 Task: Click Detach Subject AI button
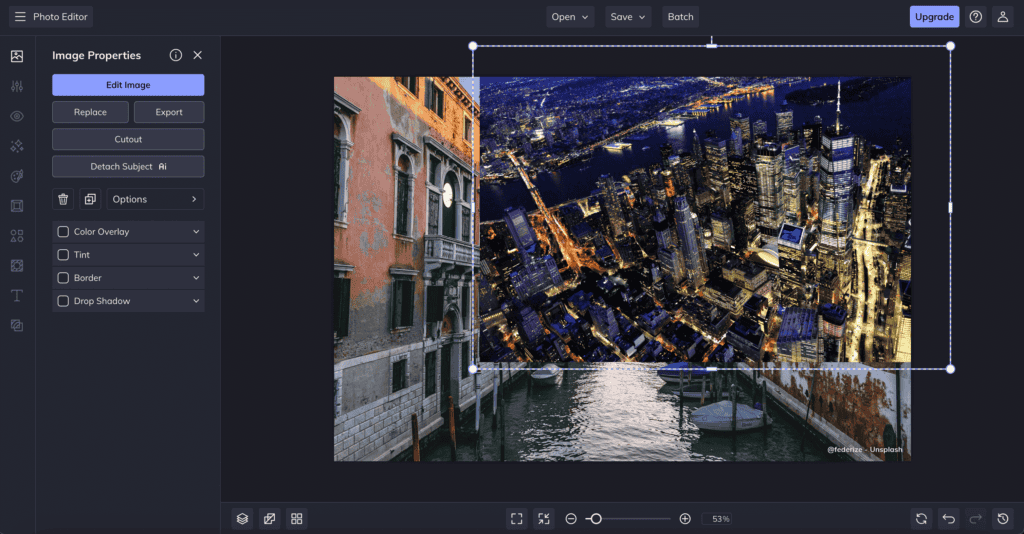(128, 166)
